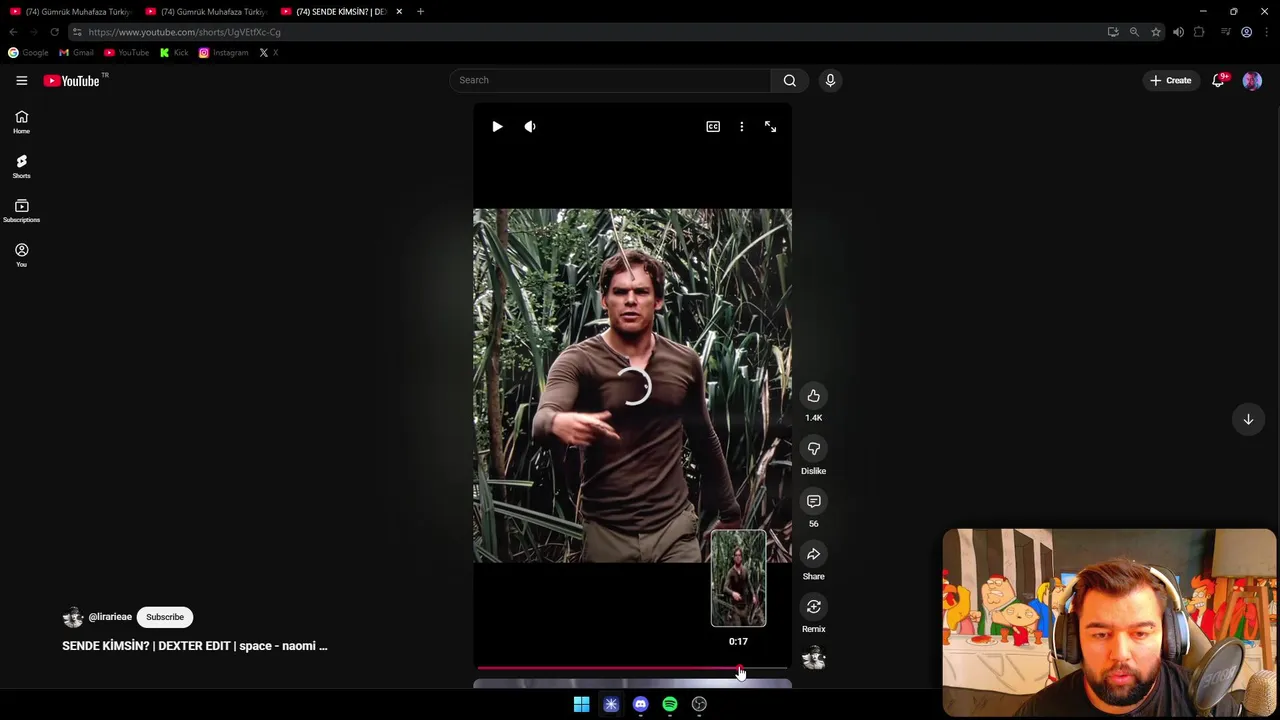Go to the next Short arrow

[x=1248, y=419]
